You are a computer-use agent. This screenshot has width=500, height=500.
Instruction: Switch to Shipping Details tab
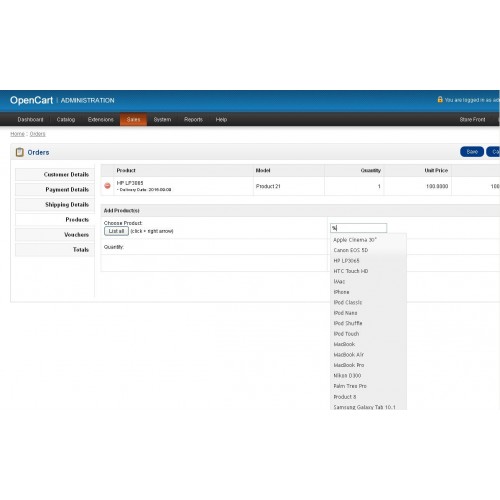pos(55,204)
